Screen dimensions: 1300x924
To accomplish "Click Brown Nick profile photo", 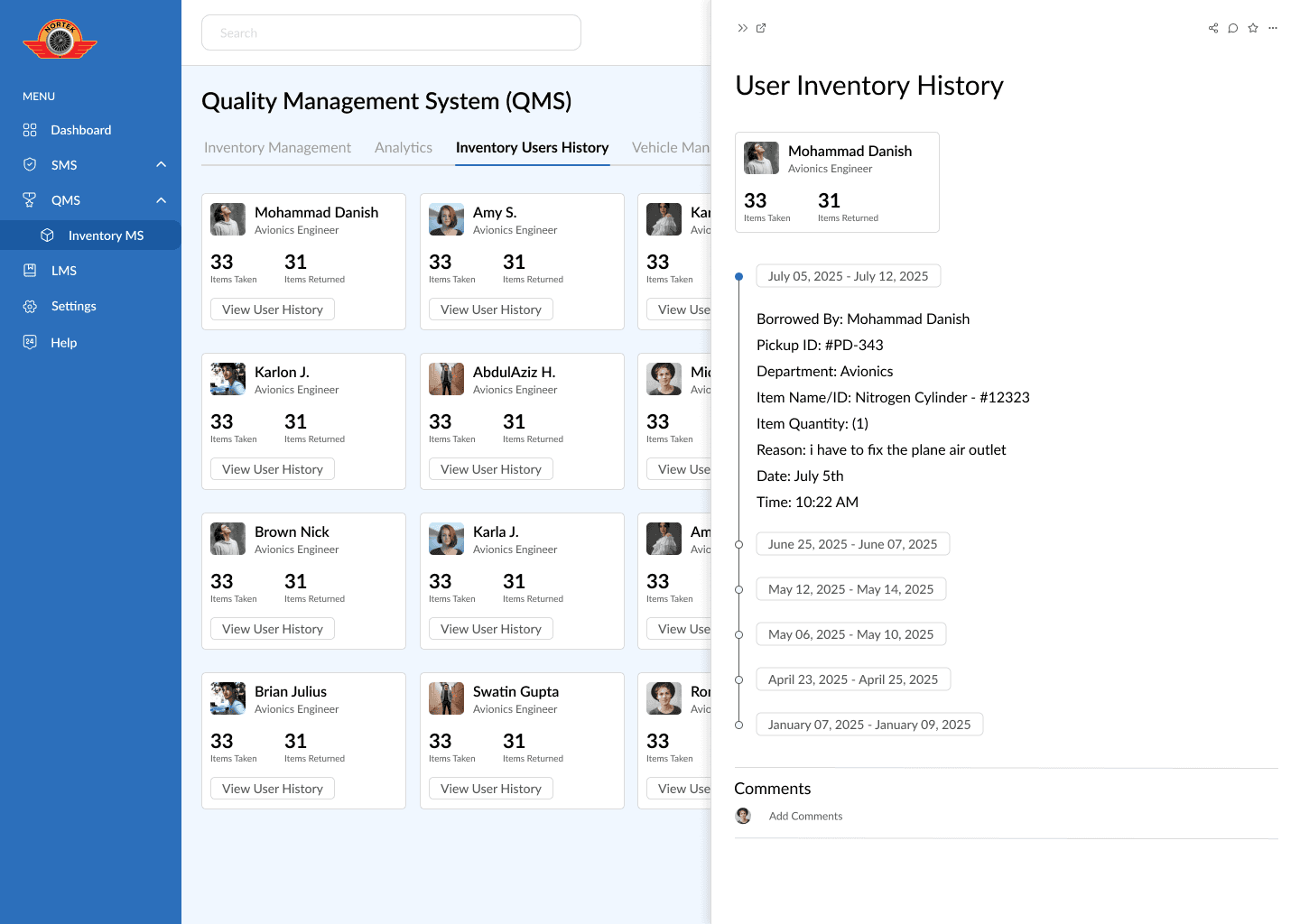I will tap(227, 539).
